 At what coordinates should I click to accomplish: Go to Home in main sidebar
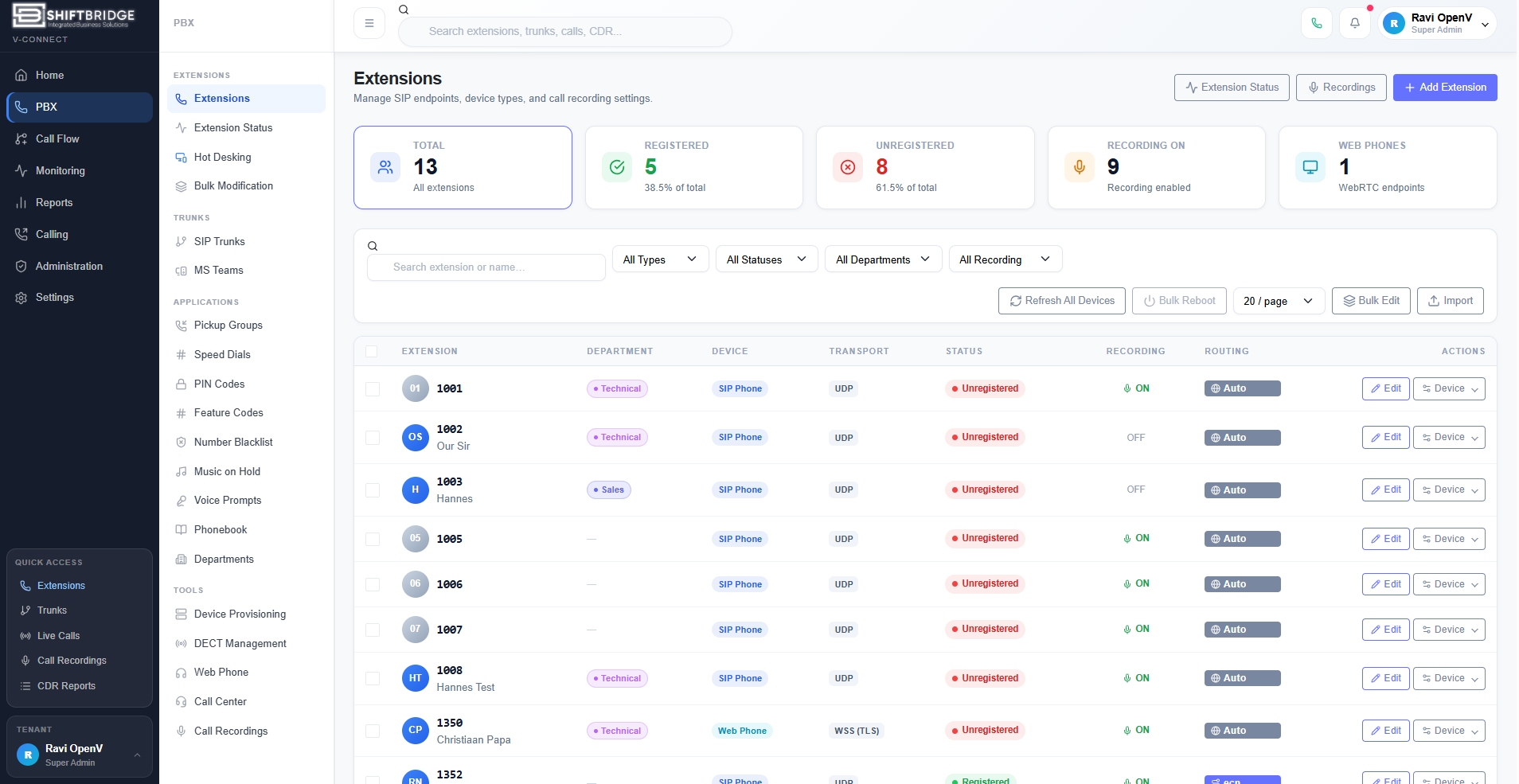click(x=79, y=75)
